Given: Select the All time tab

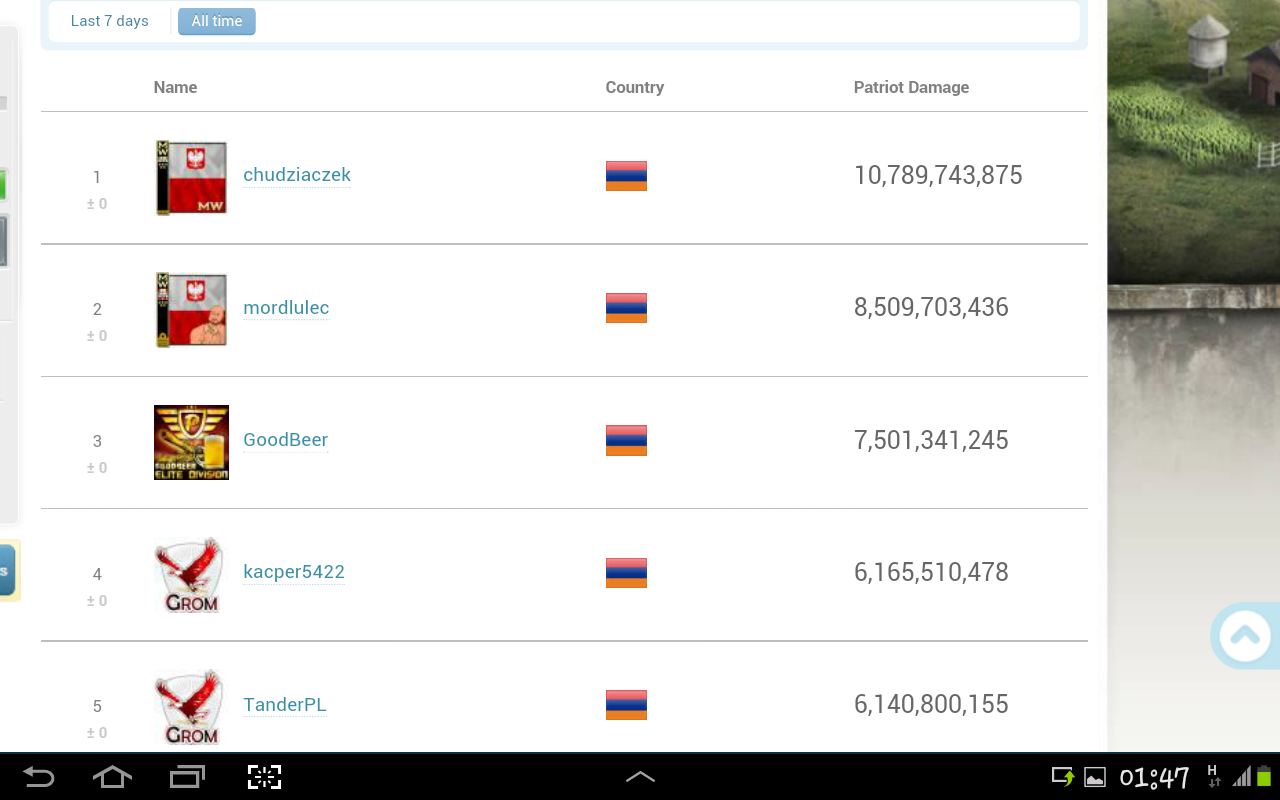Looking at the screenshot, I should pyautogui.click(x=217, y=21).
